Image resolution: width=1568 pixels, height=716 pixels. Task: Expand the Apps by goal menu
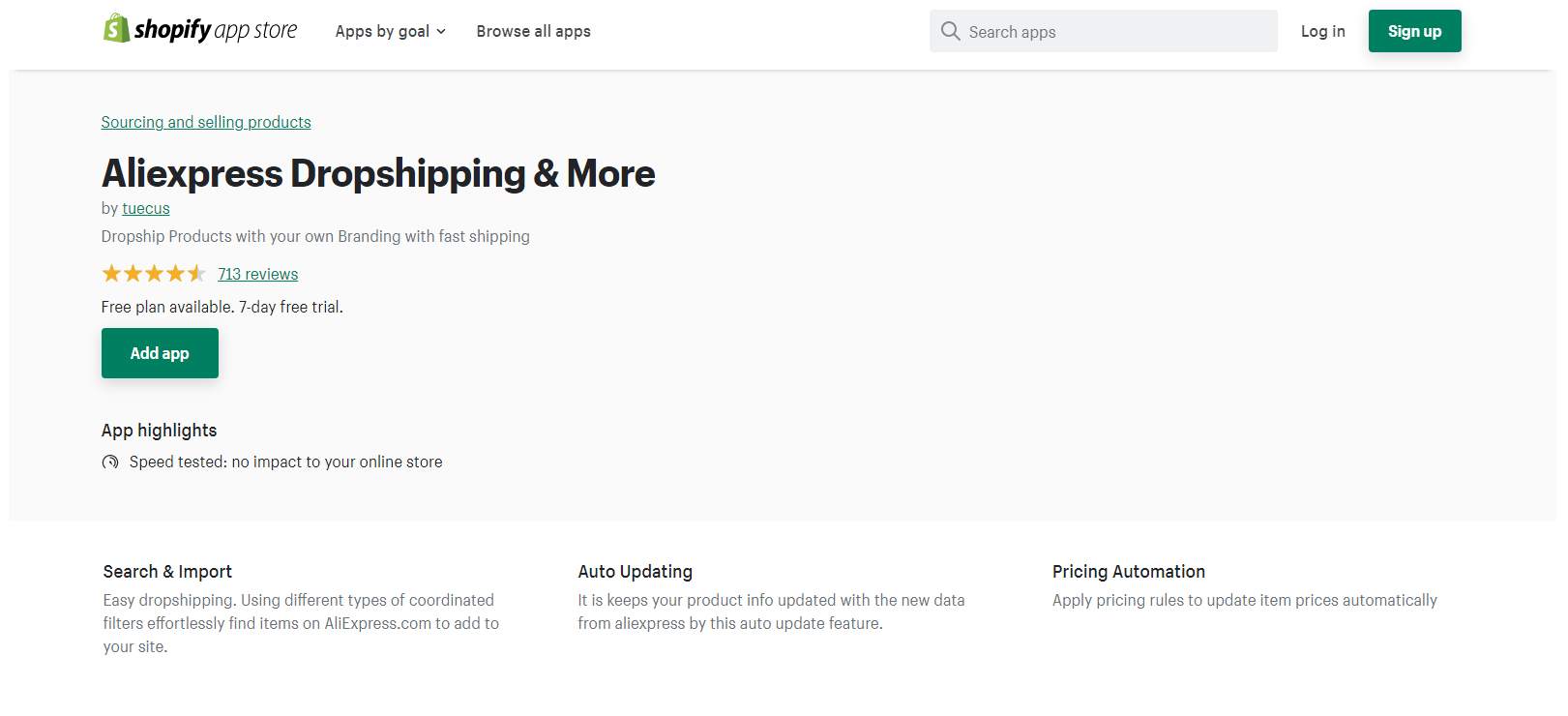pos(391,31)
